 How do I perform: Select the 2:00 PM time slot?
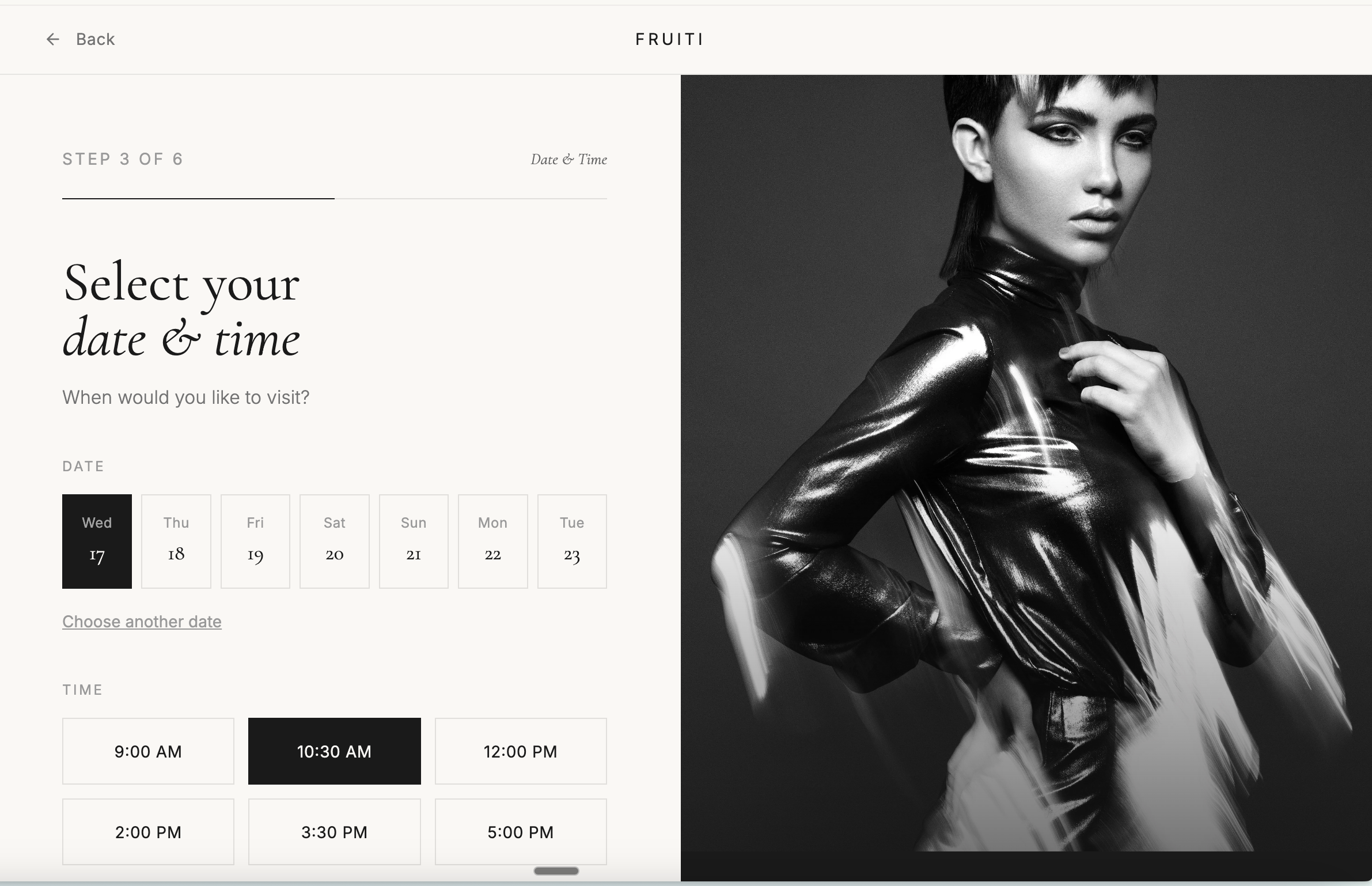148,832
